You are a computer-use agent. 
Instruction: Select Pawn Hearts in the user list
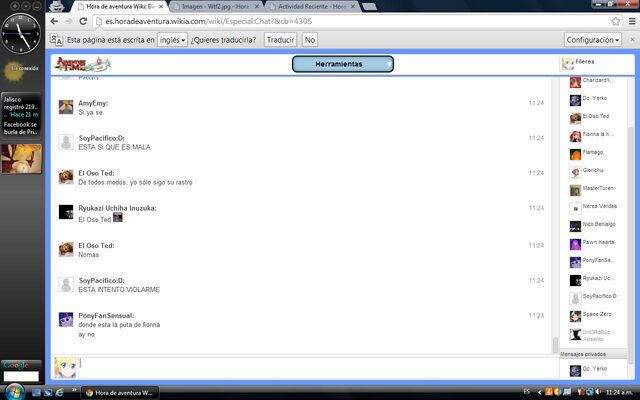tap(593, 244)
